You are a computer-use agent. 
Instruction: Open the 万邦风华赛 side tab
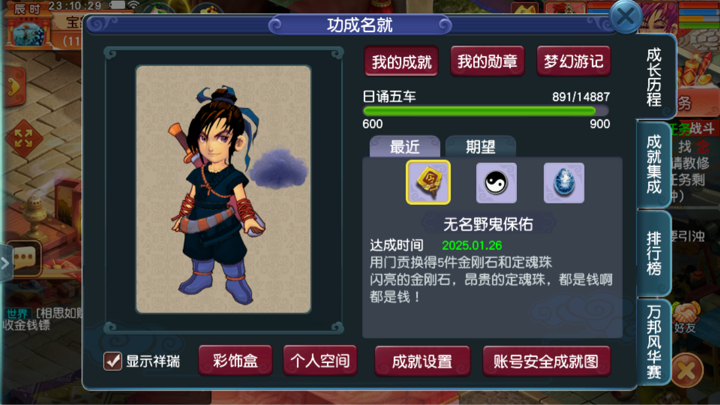click(x=653, y=342)
